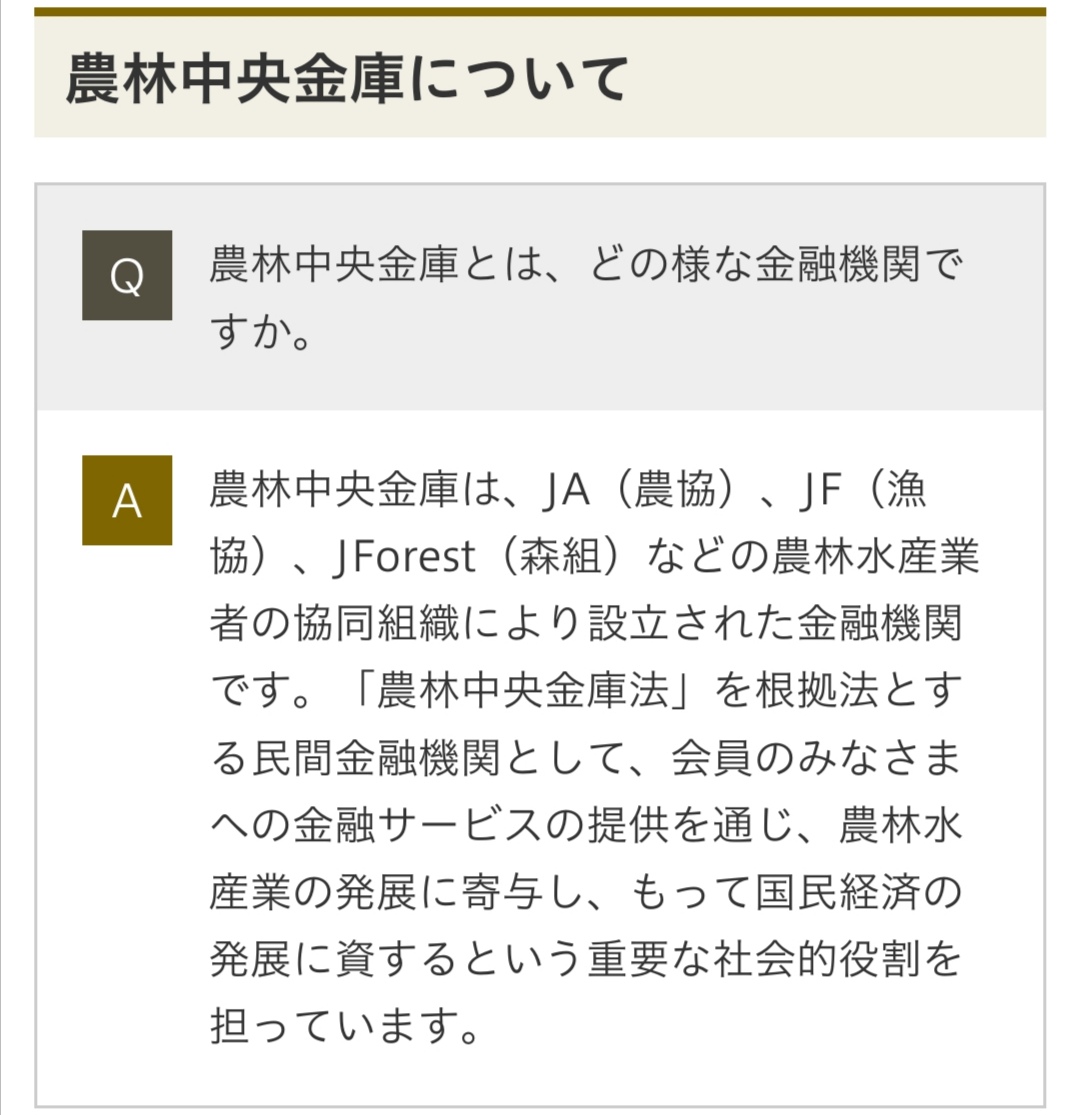Viewport: 1080px width, 1115px height.
Task: Click the dark Q question badge
Action: click(127, 275)
